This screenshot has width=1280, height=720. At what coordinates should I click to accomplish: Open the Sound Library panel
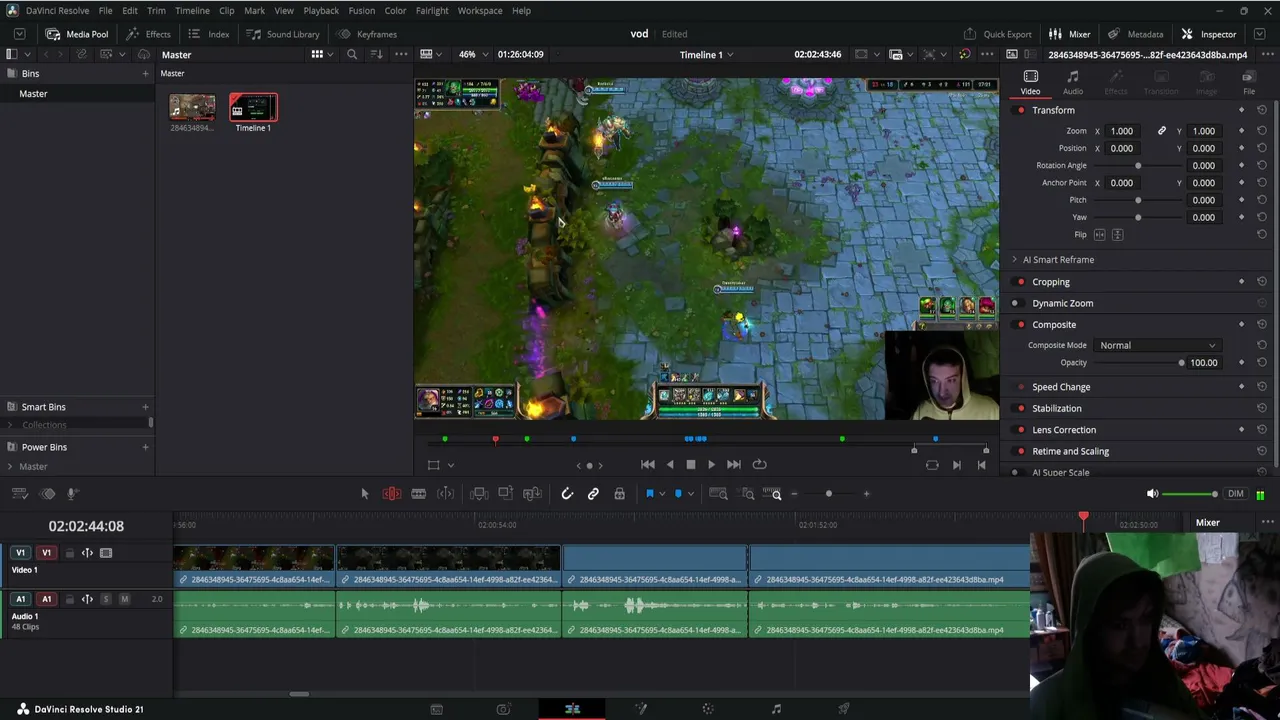pos(283,34)
